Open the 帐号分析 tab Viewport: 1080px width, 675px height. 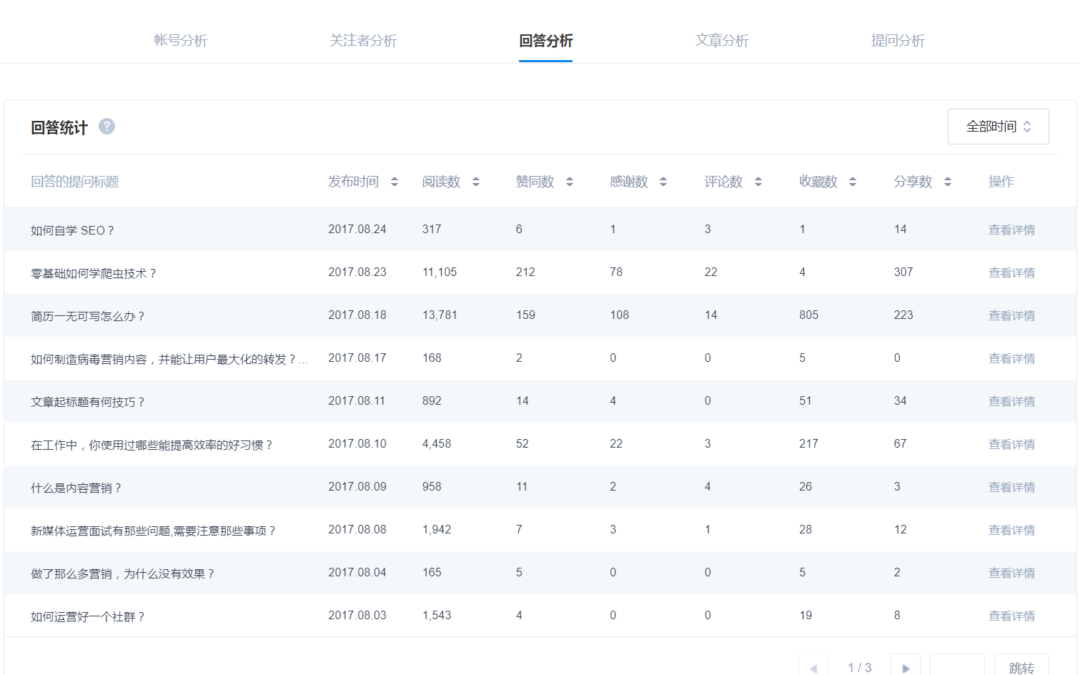point(180,41)
